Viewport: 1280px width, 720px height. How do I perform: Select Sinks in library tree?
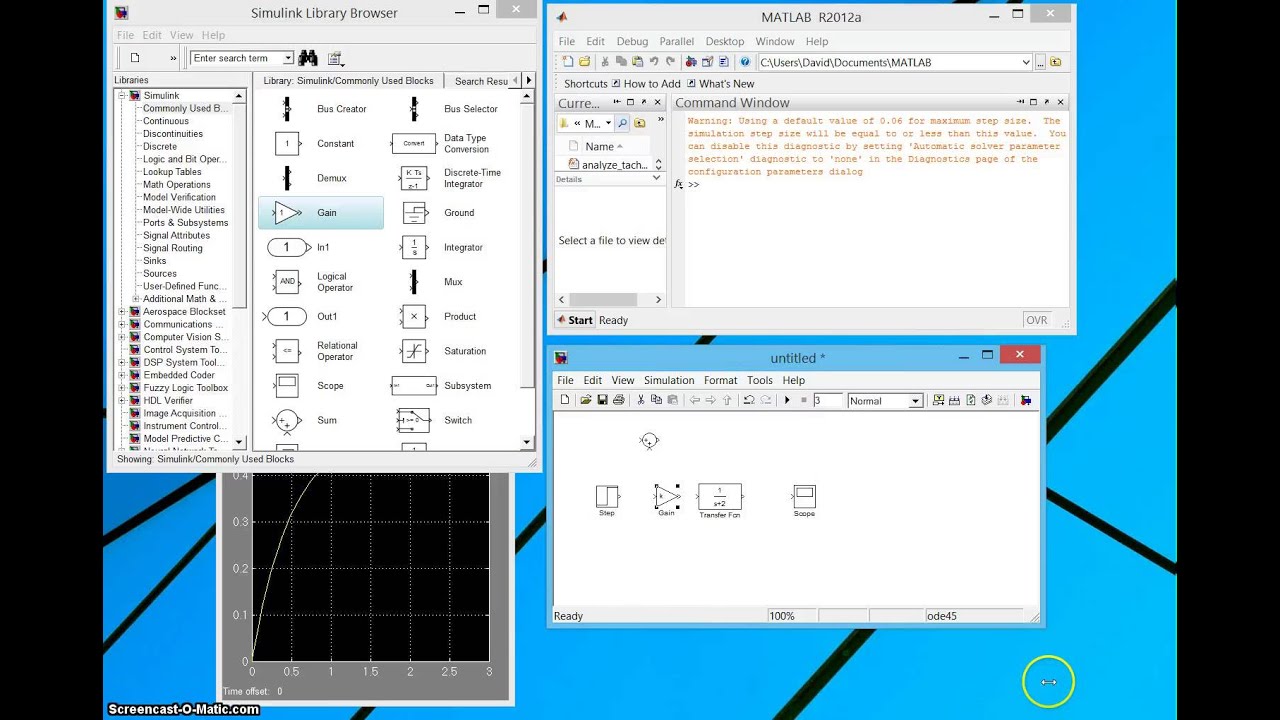coord(154,261)
